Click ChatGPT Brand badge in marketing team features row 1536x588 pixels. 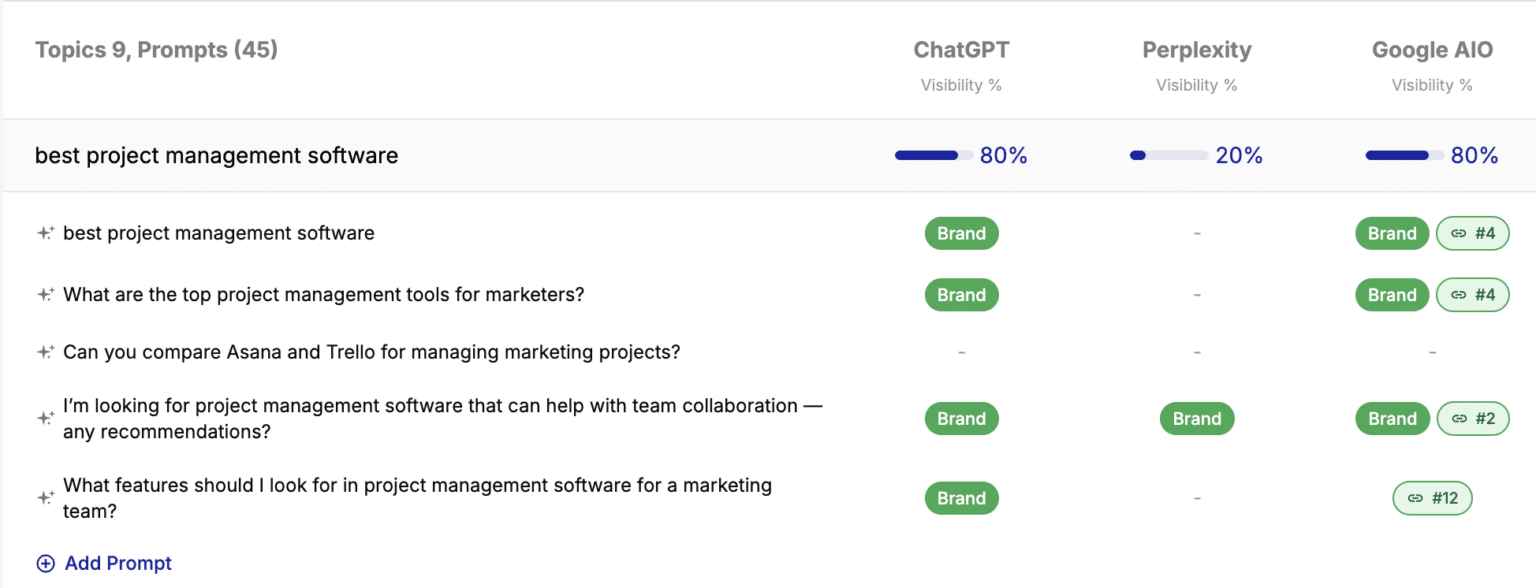click(x=961, y=498)
